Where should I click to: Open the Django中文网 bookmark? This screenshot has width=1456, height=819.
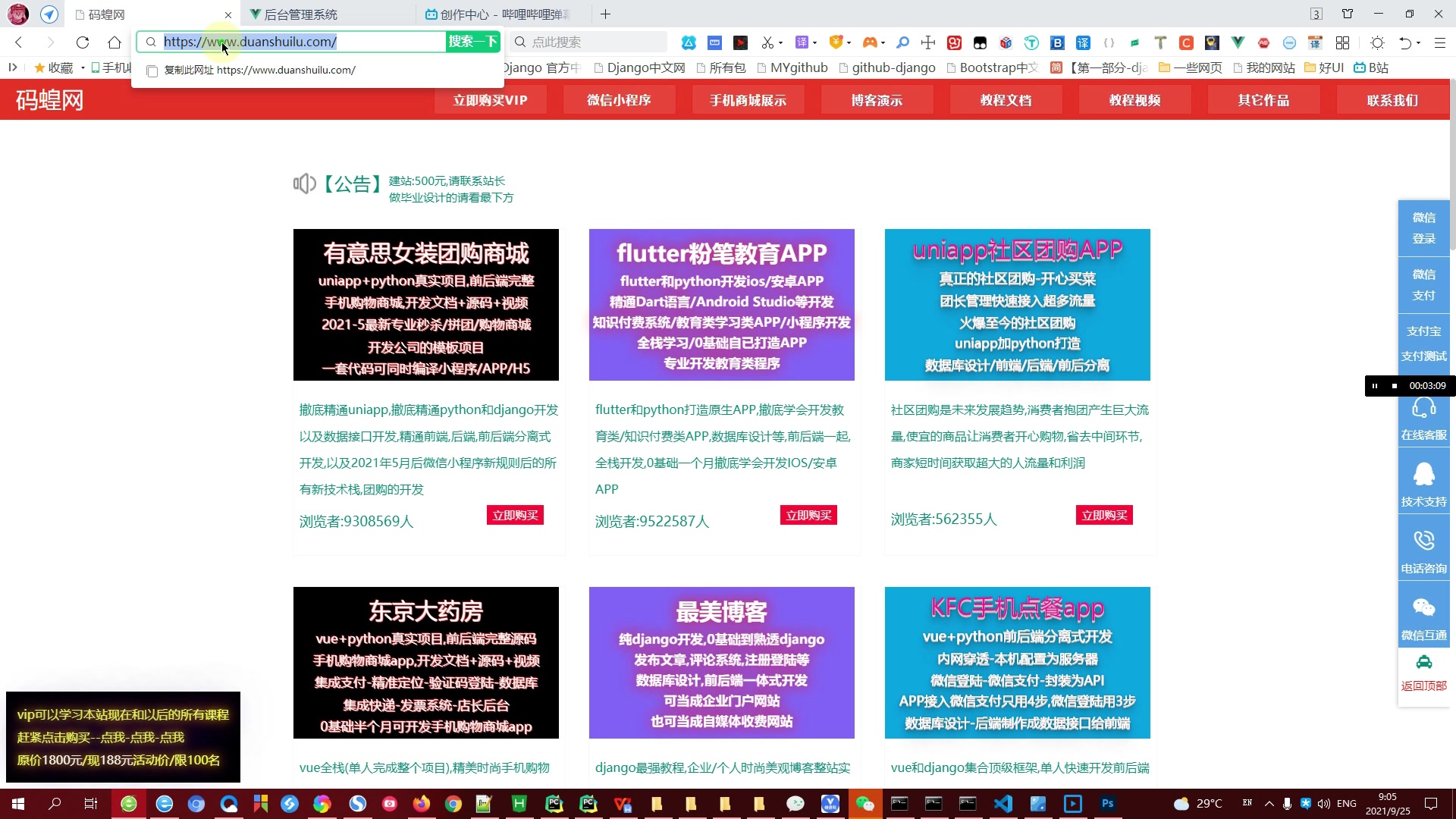point(639,68)
